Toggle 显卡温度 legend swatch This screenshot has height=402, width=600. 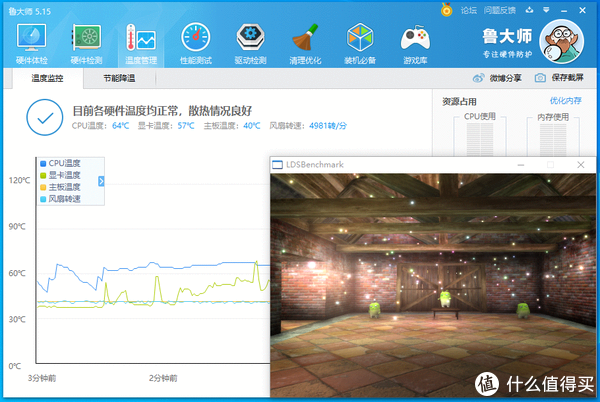pyautogui.click(x=43, y=176)
